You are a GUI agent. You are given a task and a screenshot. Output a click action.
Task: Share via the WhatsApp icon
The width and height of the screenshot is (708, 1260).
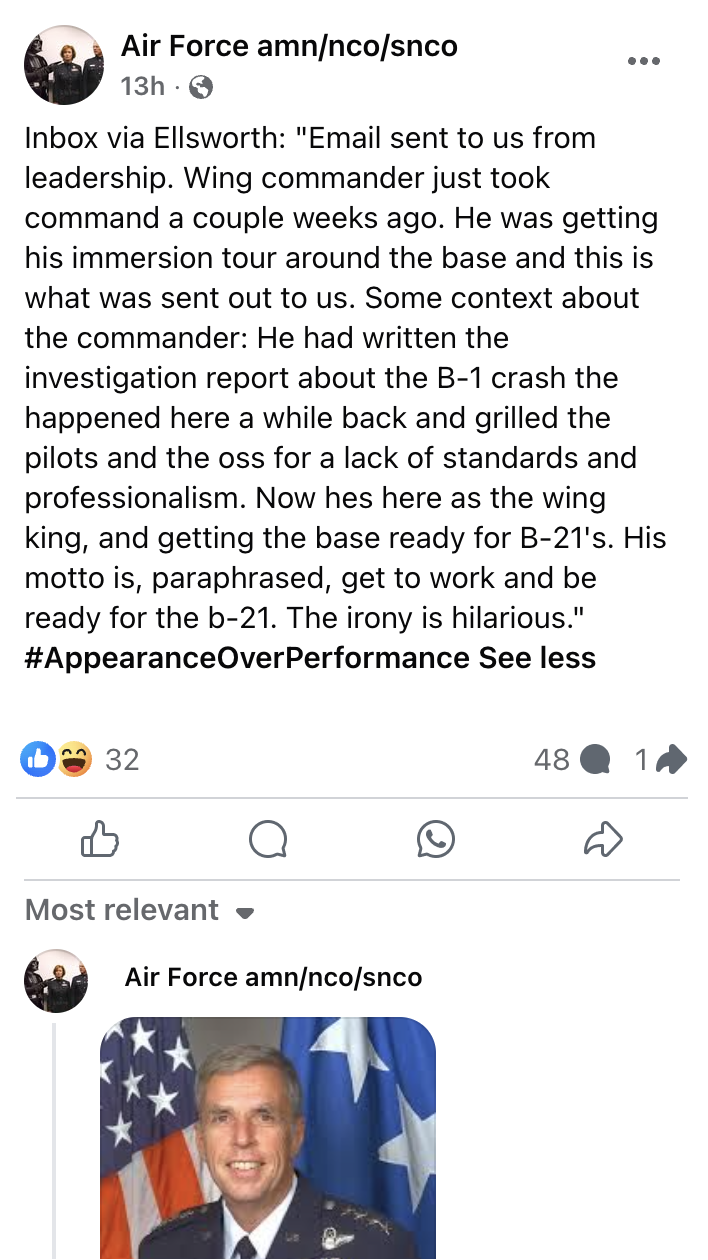tap(436, 840)
